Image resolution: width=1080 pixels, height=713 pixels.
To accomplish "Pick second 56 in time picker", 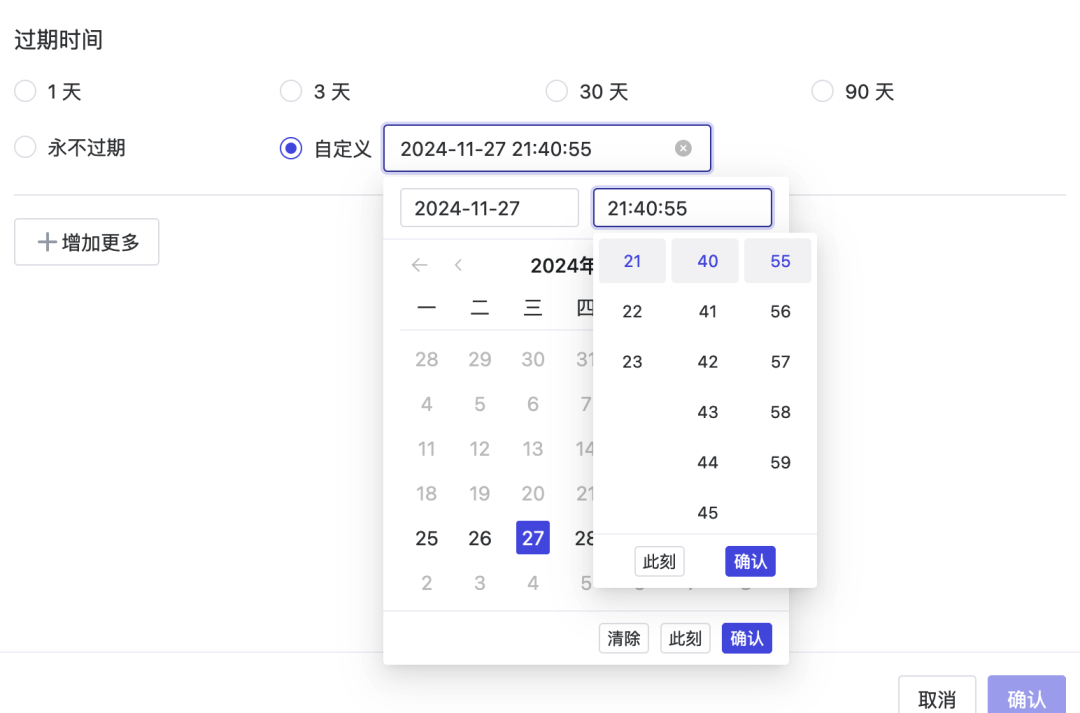I will click(780, 311).
